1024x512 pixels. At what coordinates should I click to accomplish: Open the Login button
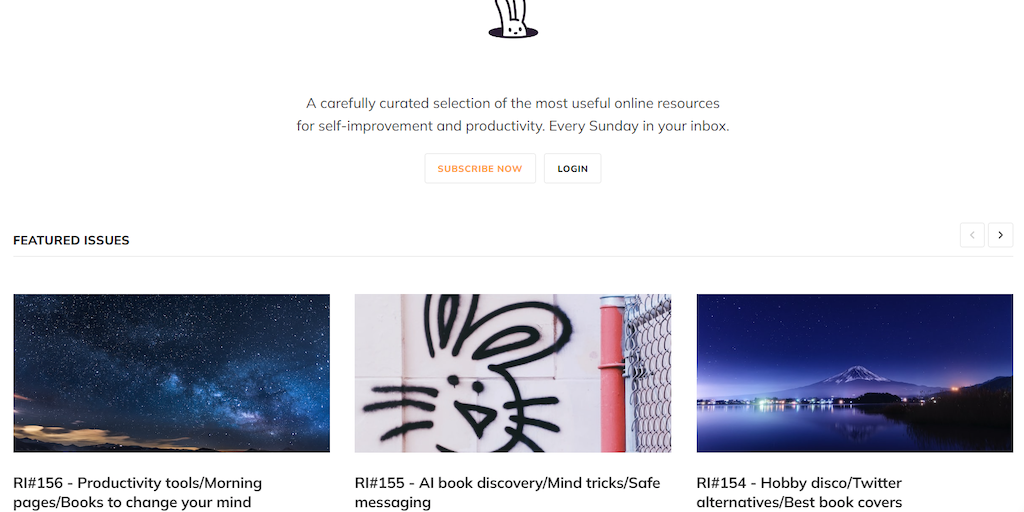point(573,168)
